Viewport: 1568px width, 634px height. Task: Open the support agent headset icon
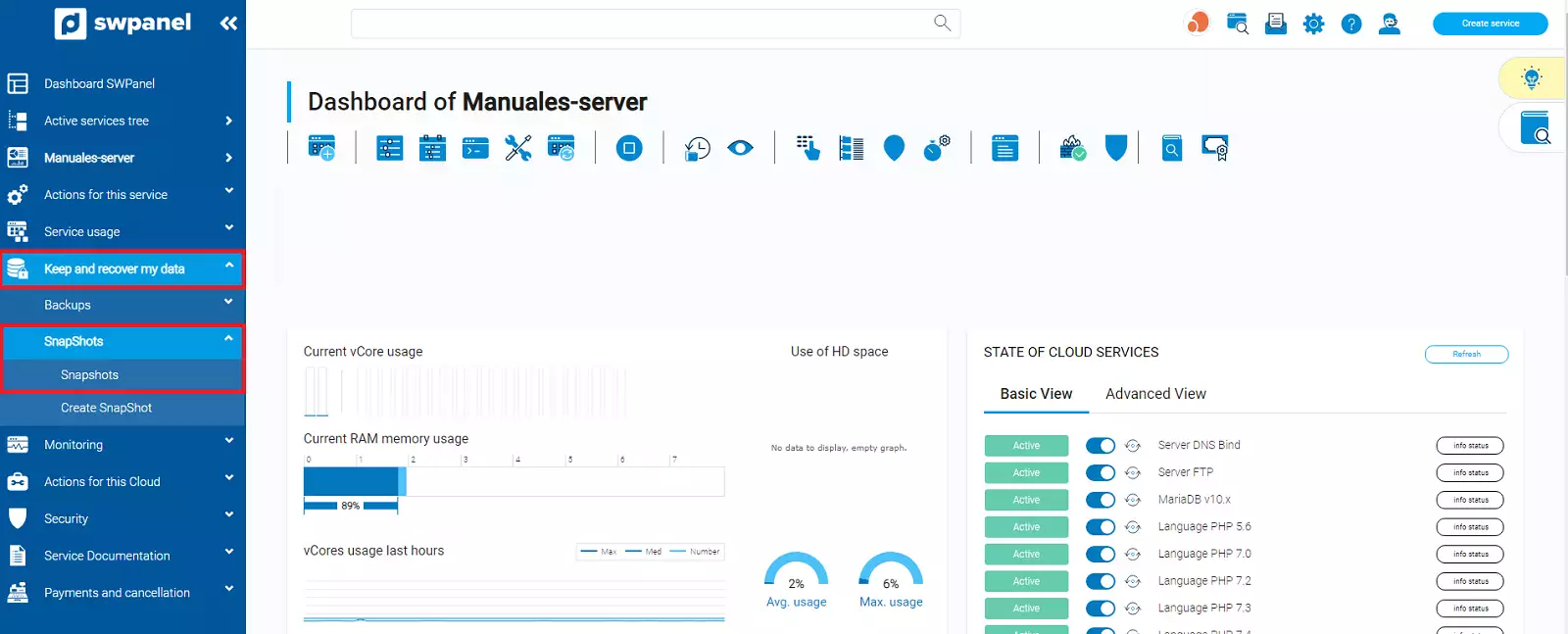tap(1389, 24)
